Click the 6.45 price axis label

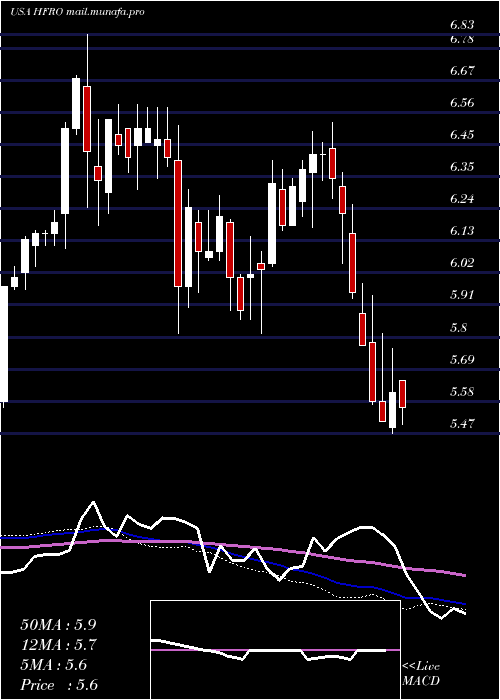(x=462, y=135)
